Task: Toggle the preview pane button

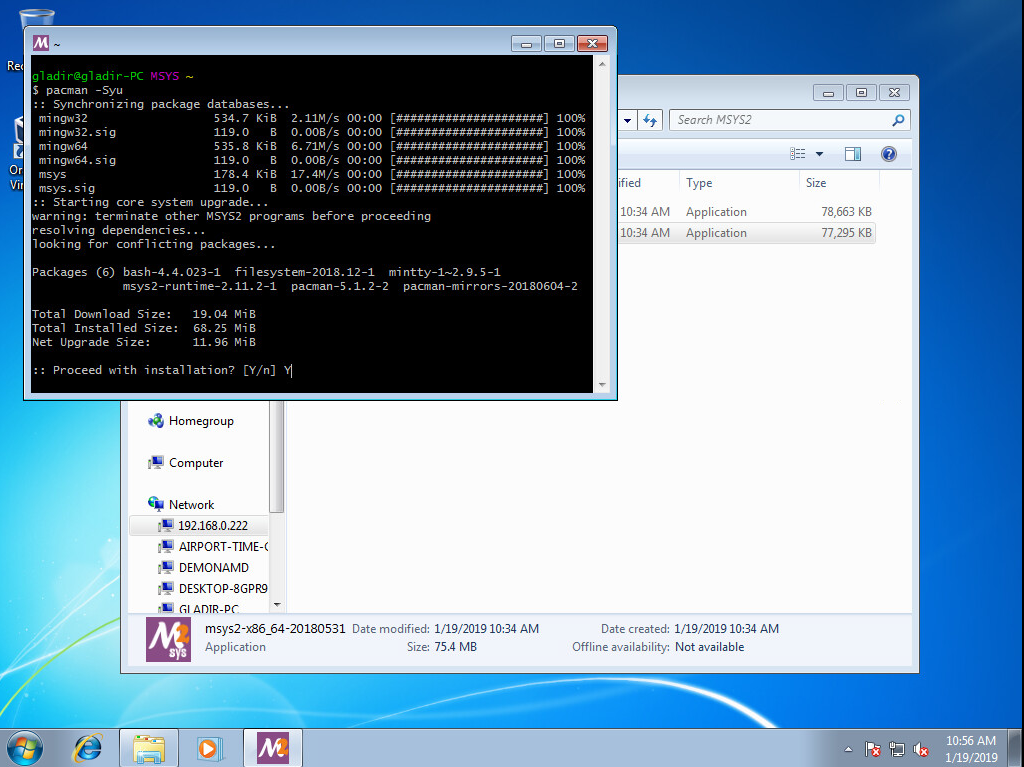Action: (852, 154)
